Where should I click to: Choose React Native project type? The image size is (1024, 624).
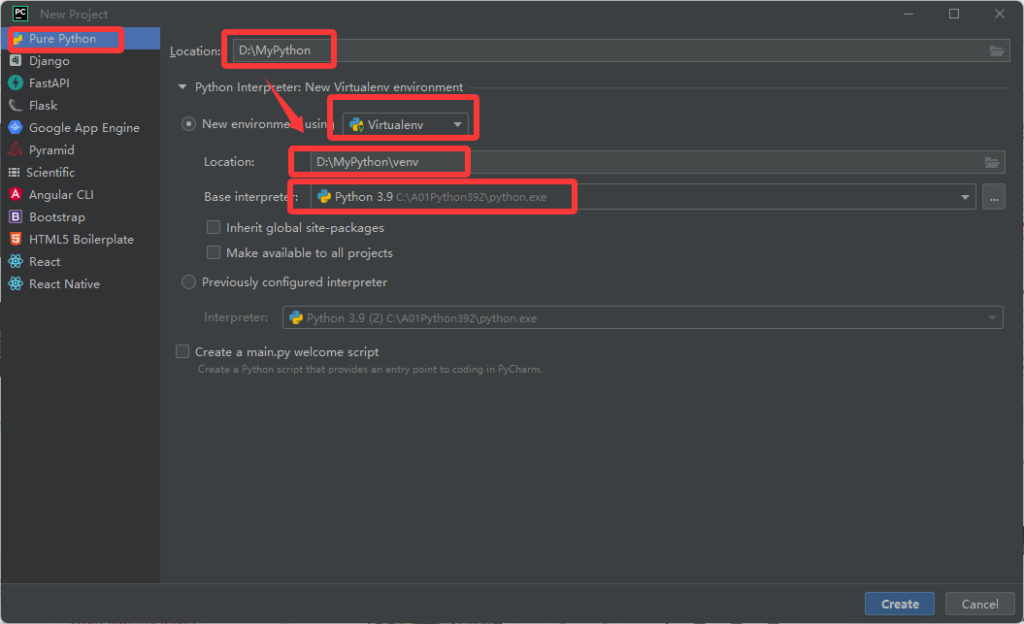point(65,284)
